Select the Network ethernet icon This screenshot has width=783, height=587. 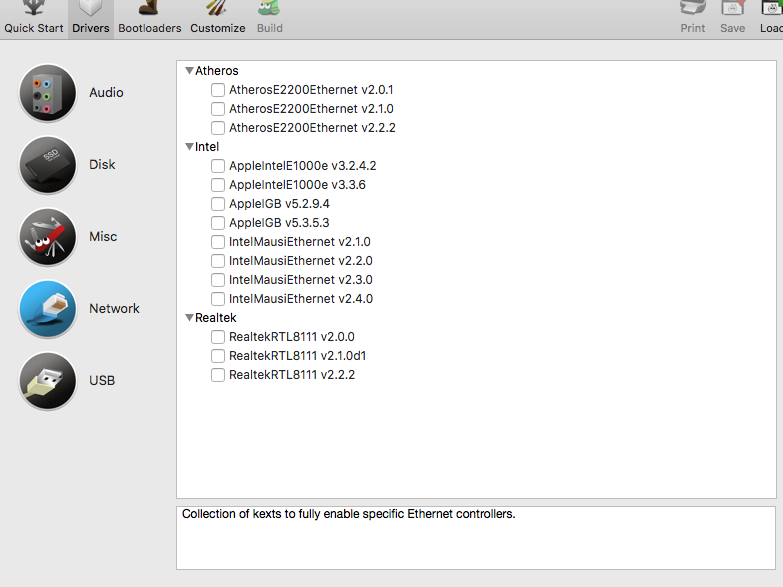47,309
